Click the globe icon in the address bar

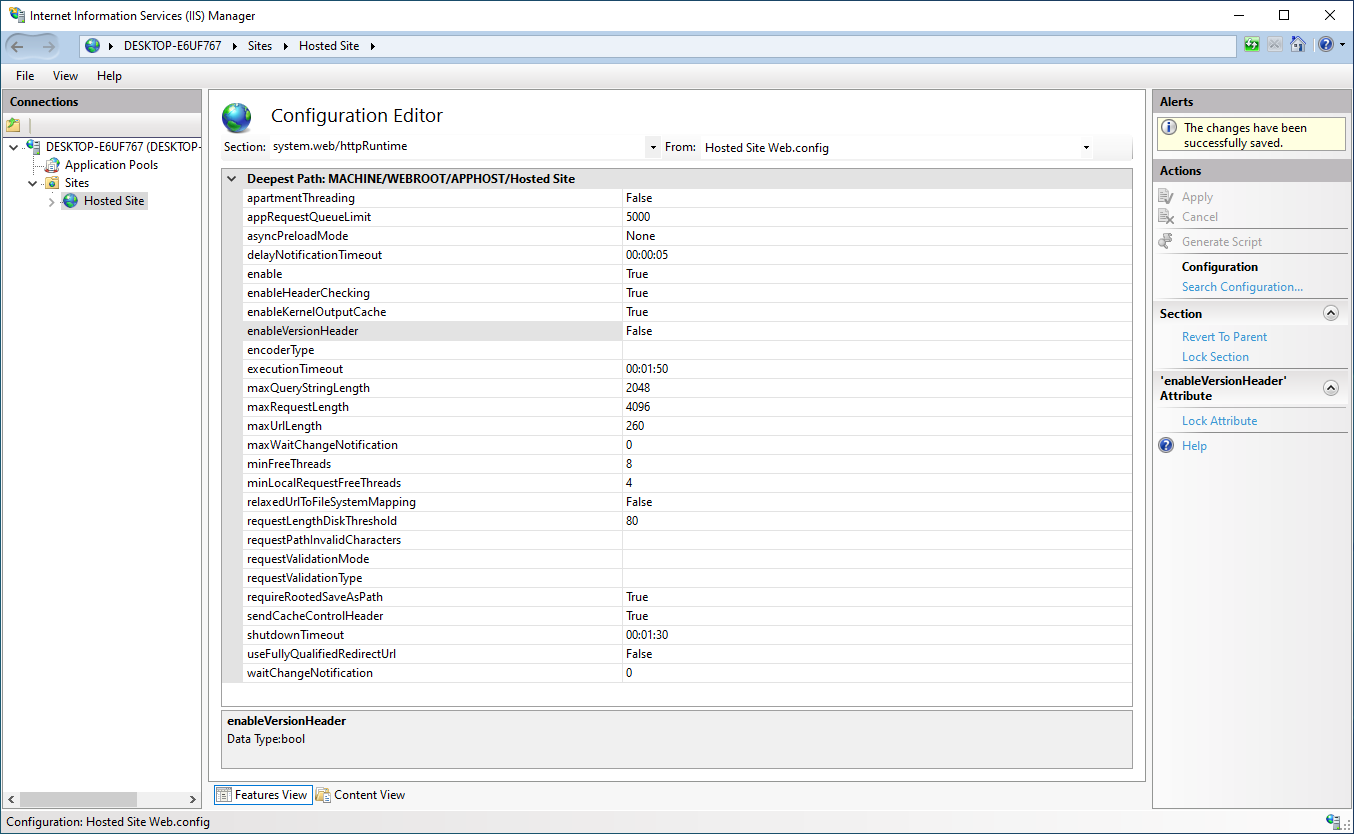[x=91, y=45]
